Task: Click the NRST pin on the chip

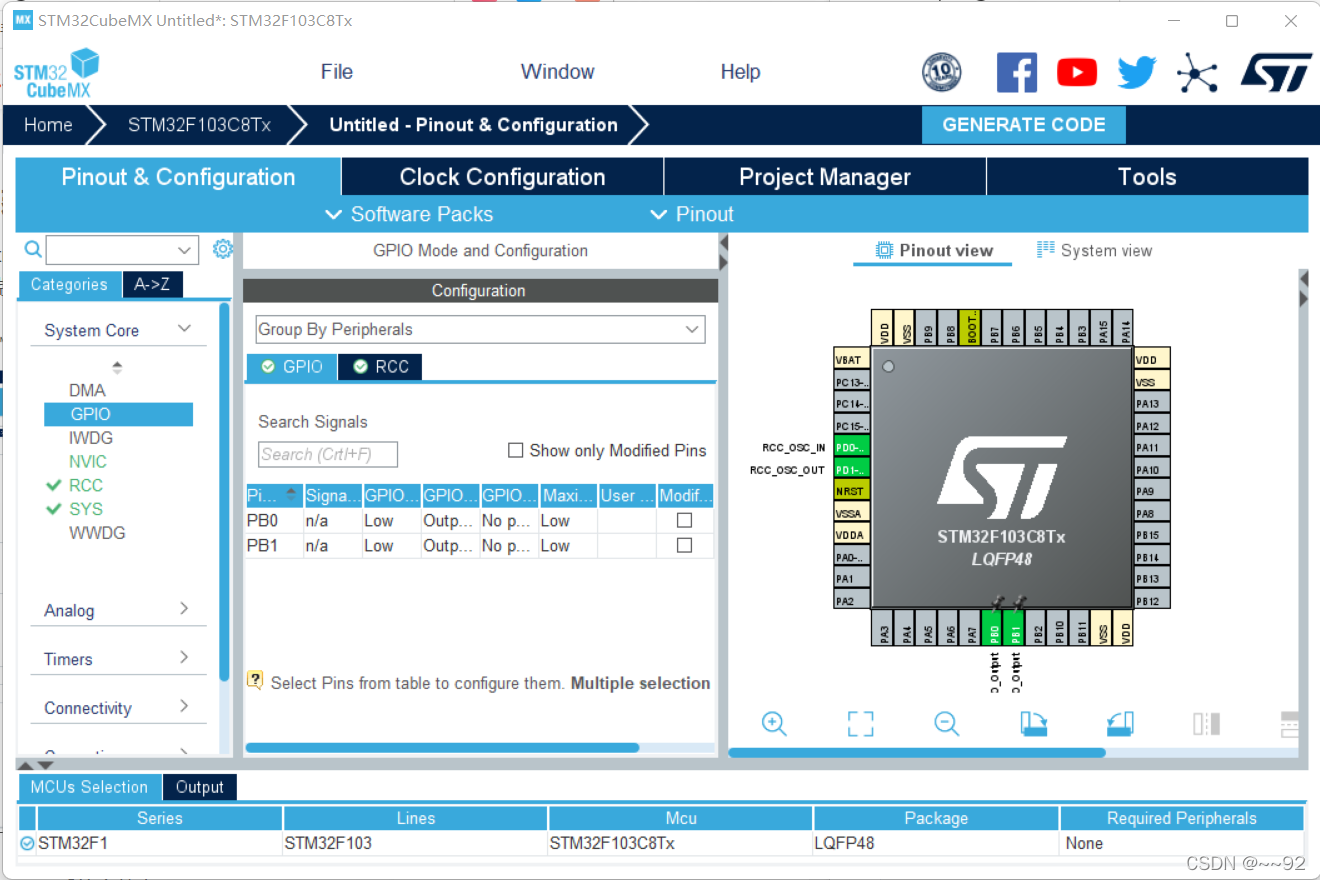Action: click(x=852, y=492)
